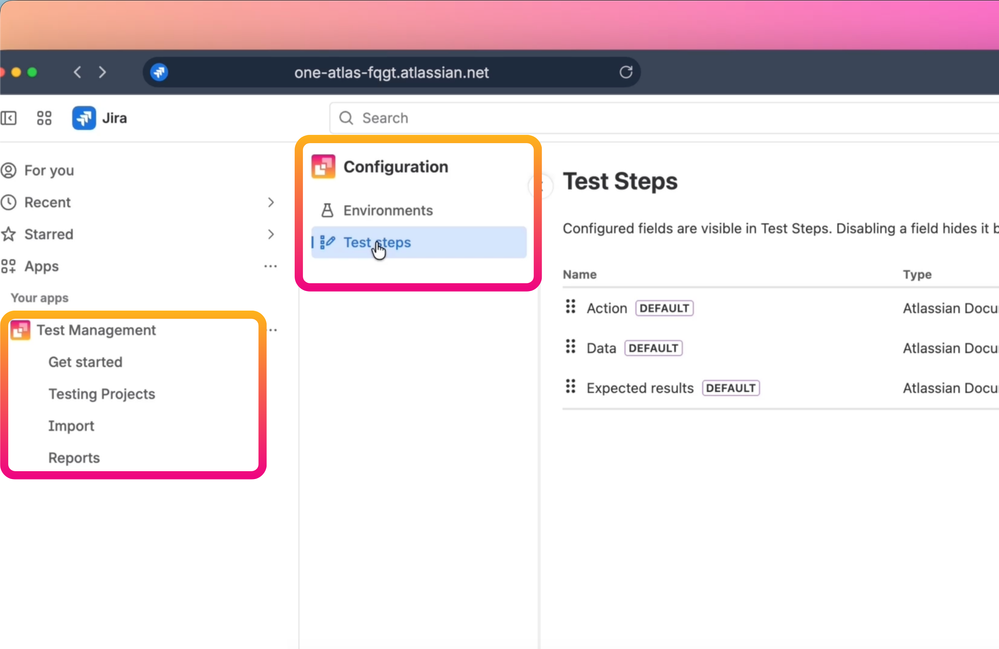The image size is (999, 649).
Task: Focus the Search input field
Action: pyautogui.click(x=664, y=118)
